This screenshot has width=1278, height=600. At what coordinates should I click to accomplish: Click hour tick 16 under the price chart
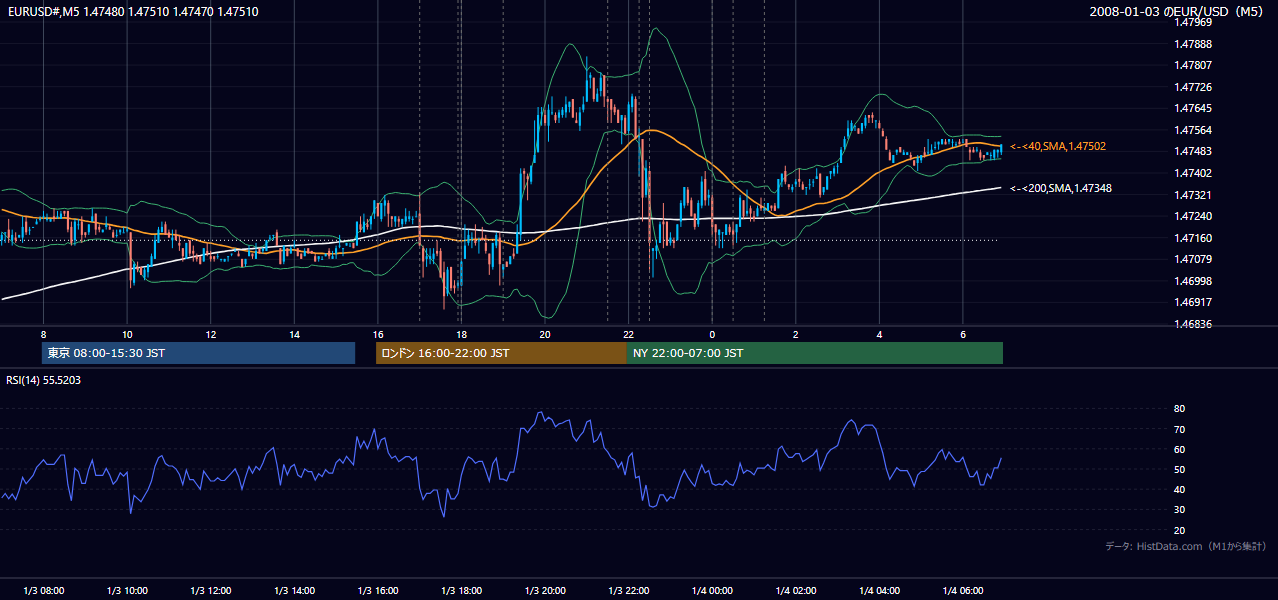click(378, 334)
